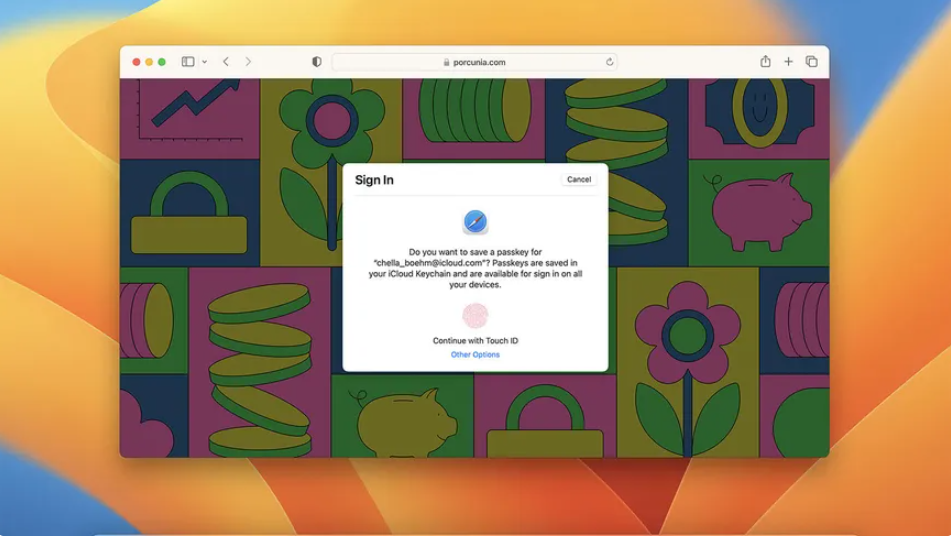The height and width of the screenshot is (538, 951).
Task: Click the "Continue with Touch ID" text
Action: (x=475, y=341)
